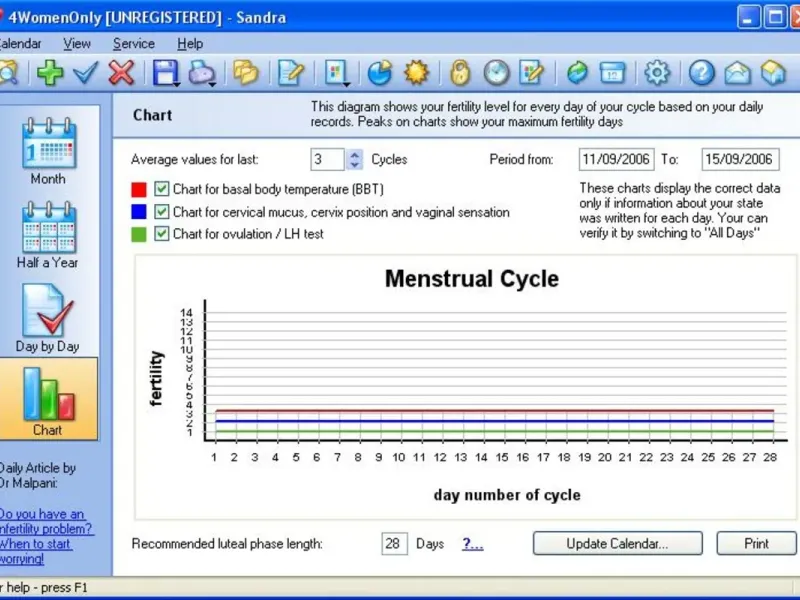Open the Calendar menu

pyautogui.click(x=20, y=44)
